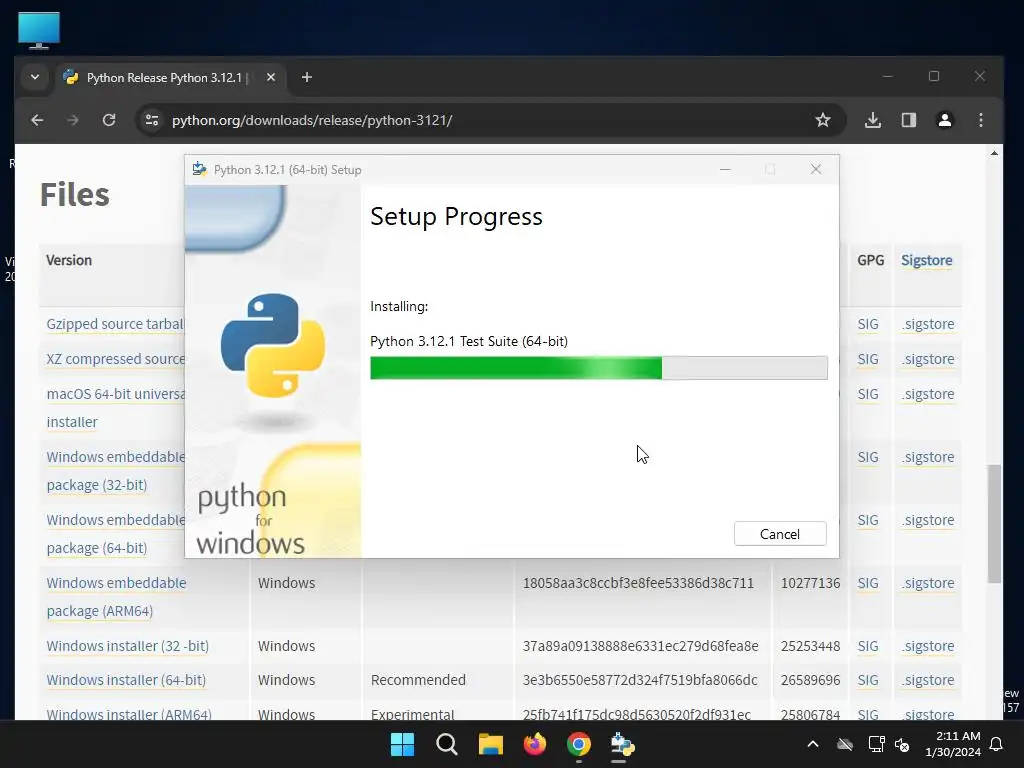1024x768 pixels.
Task: Select file size value 10277136
Action: click(810, 583)
